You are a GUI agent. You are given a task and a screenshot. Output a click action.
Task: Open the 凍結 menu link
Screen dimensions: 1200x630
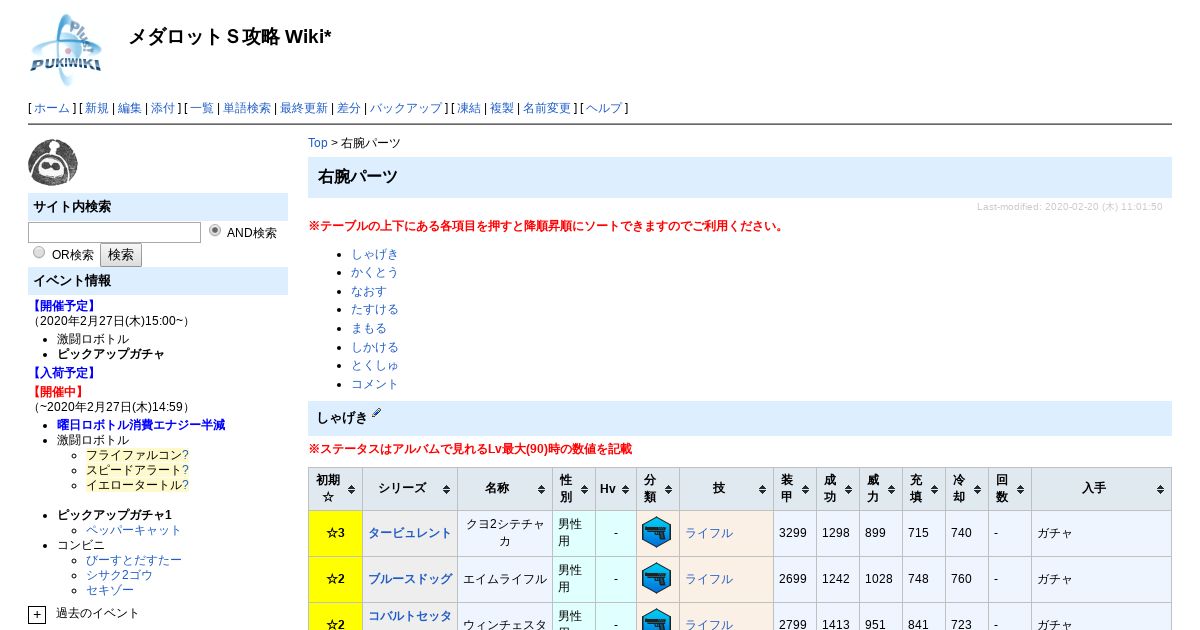click(469, 108)
